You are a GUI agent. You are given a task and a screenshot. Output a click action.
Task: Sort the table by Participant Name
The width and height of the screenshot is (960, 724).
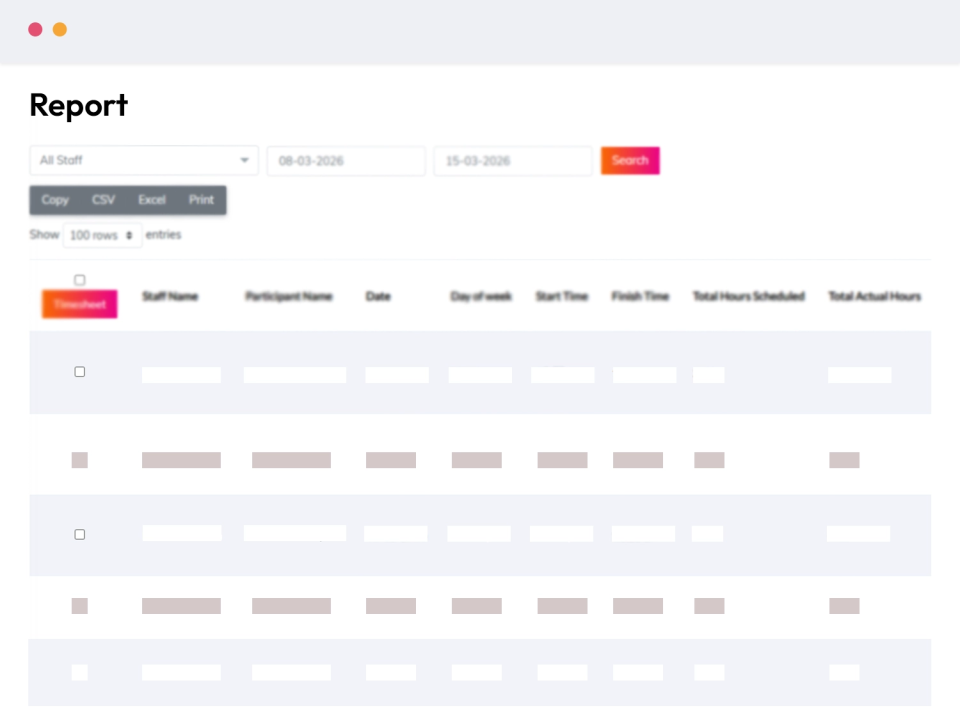pos(289,296)
